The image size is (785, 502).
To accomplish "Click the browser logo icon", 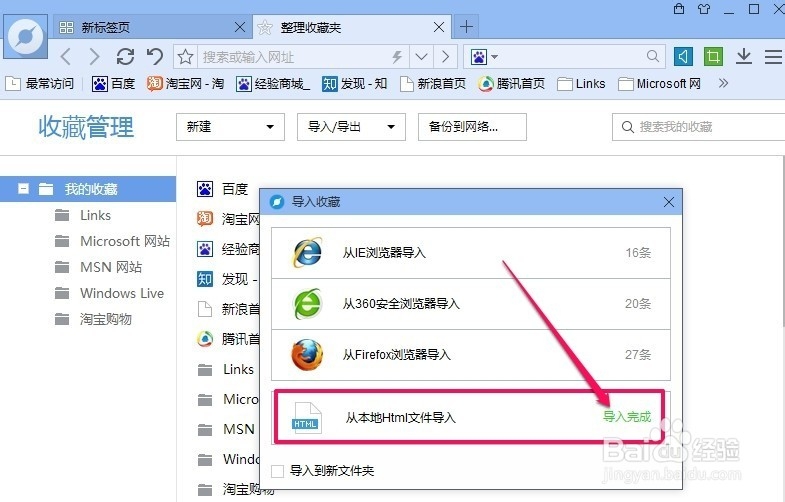I will 26,36.
